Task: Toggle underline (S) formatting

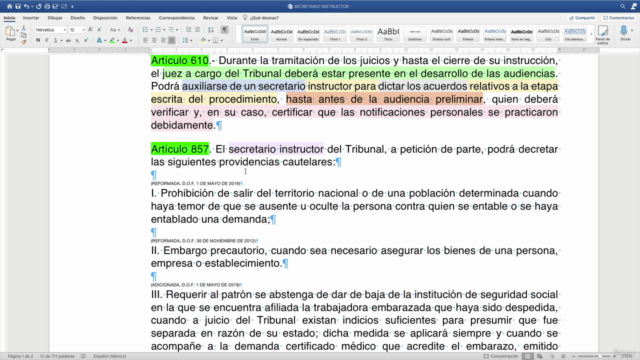Action: pos(55,40)
